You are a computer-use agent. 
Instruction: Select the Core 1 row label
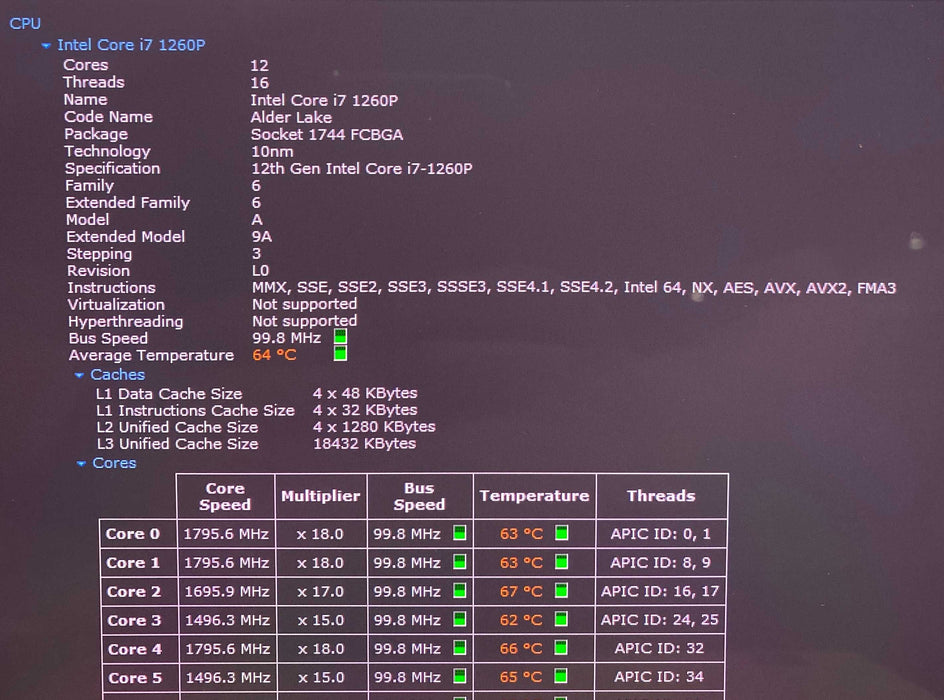(x=133, y=563)
